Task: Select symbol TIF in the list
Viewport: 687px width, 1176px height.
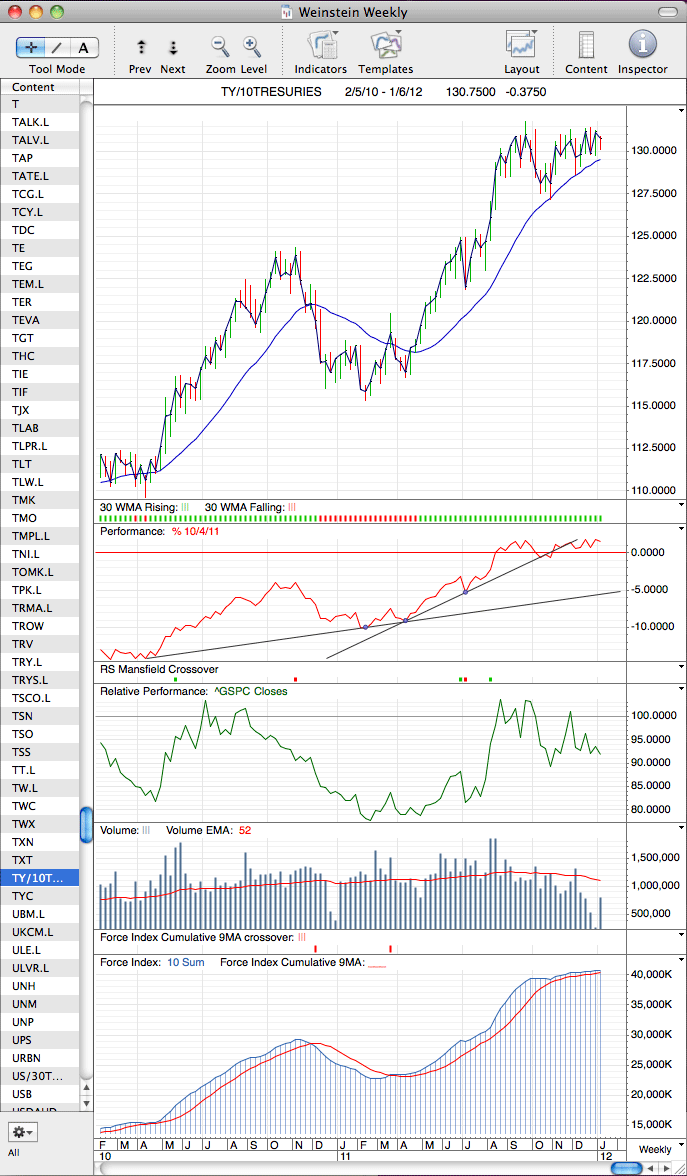Action: tap(40, 392)
